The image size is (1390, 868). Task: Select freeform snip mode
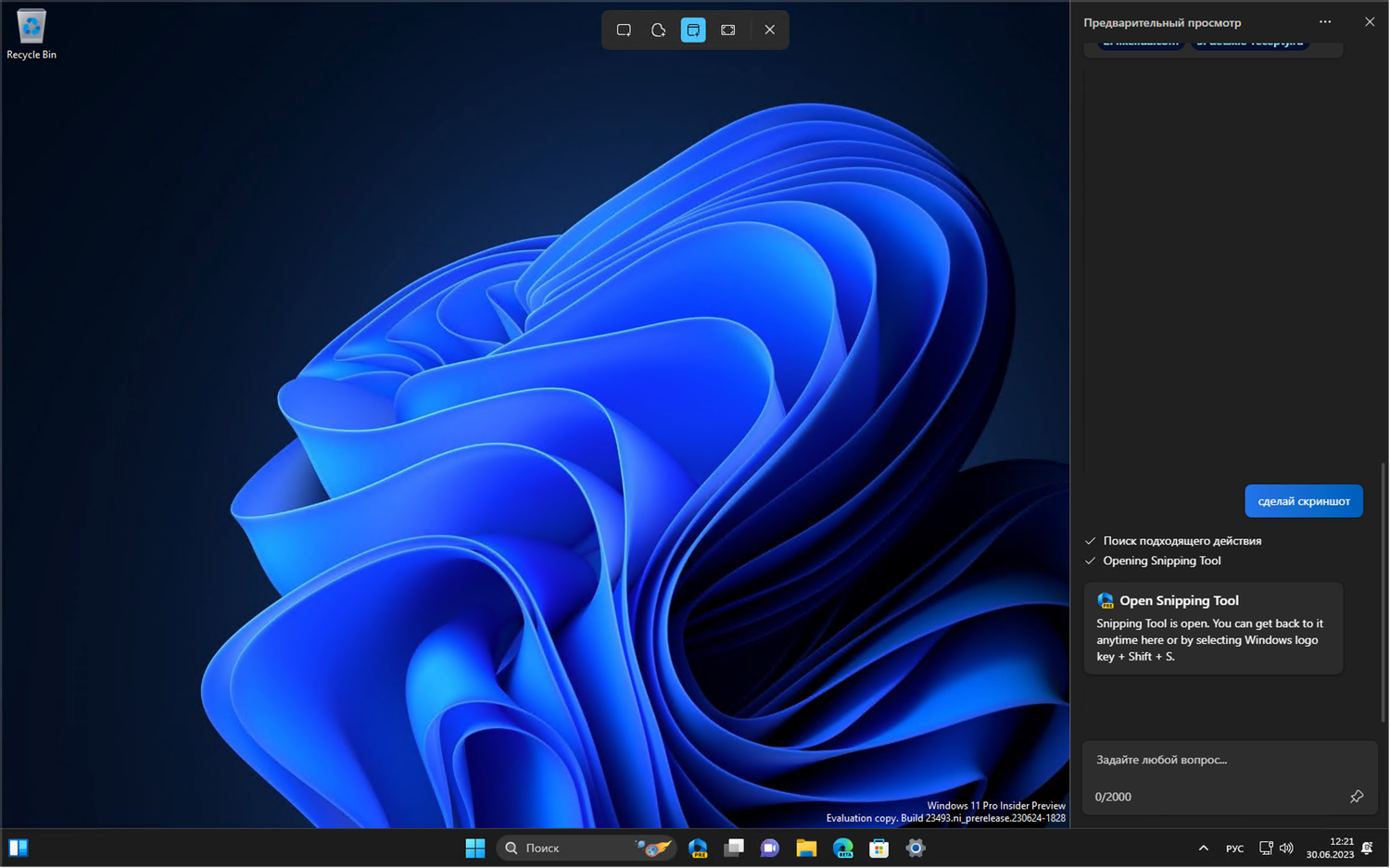[659, 31]
